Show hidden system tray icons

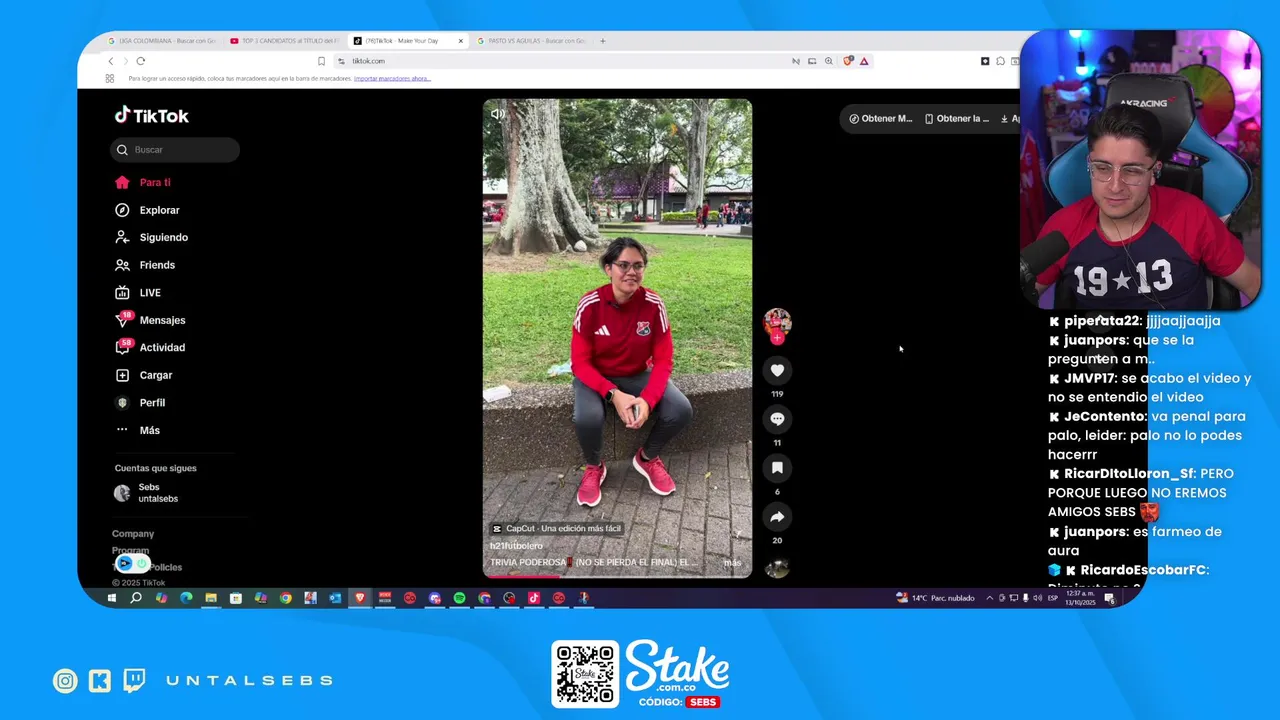click(990, 598)
